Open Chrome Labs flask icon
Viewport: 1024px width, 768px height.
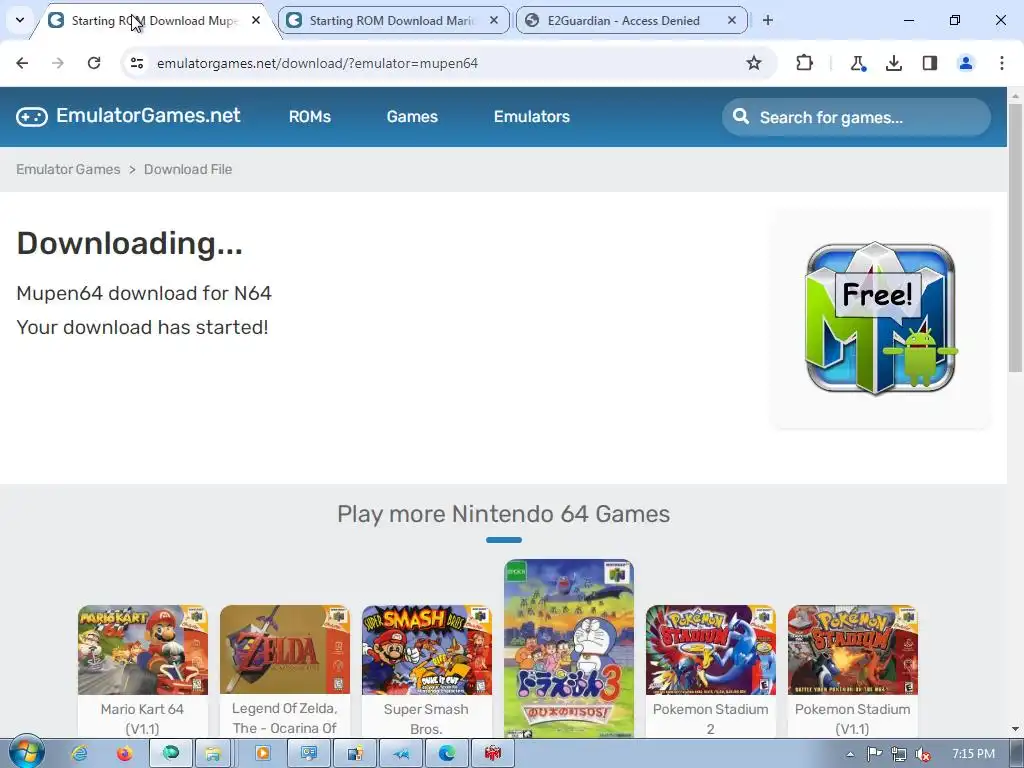[x=857, y=63]
